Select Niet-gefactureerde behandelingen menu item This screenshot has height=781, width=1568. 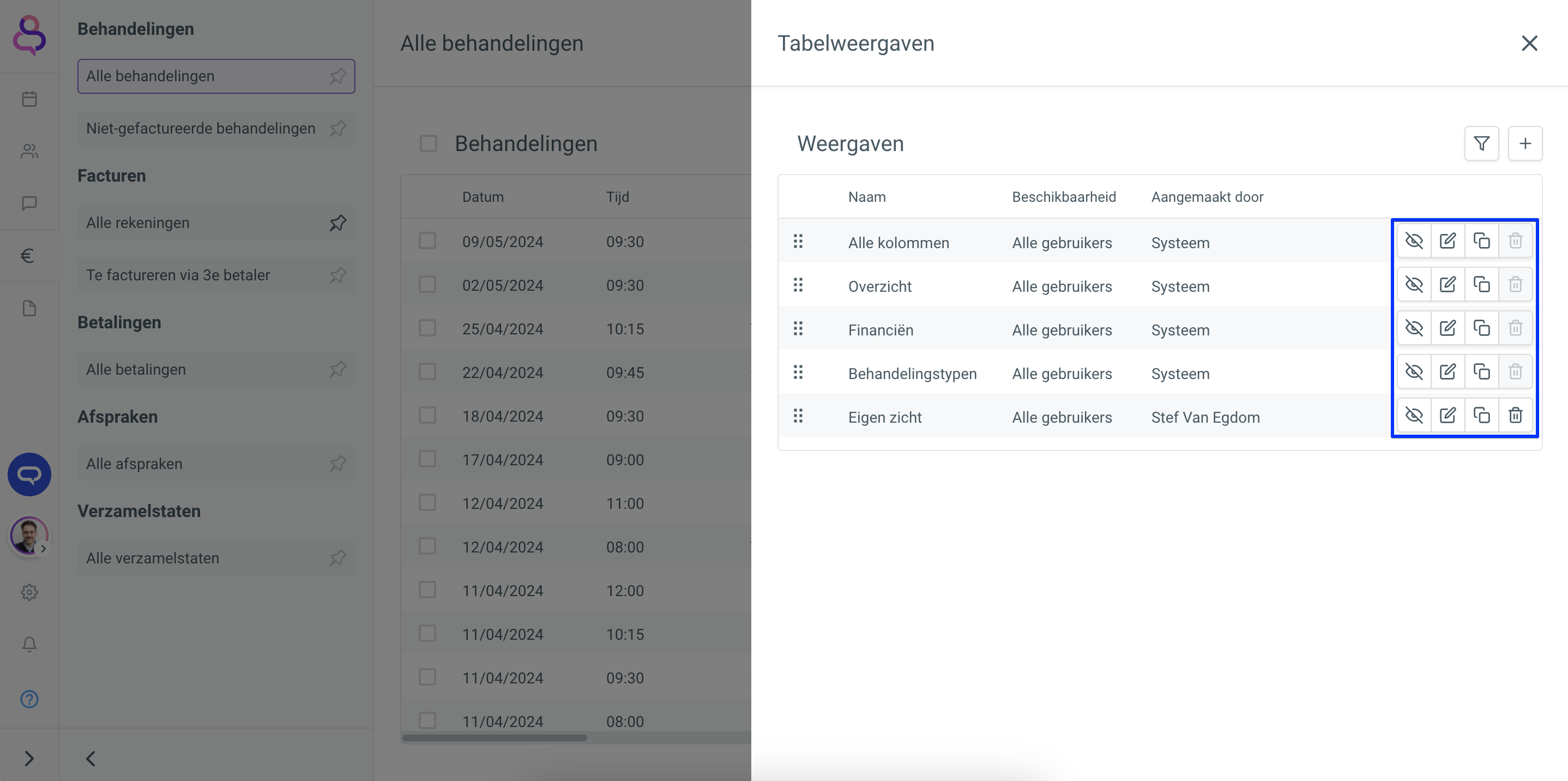coord(216,129)
